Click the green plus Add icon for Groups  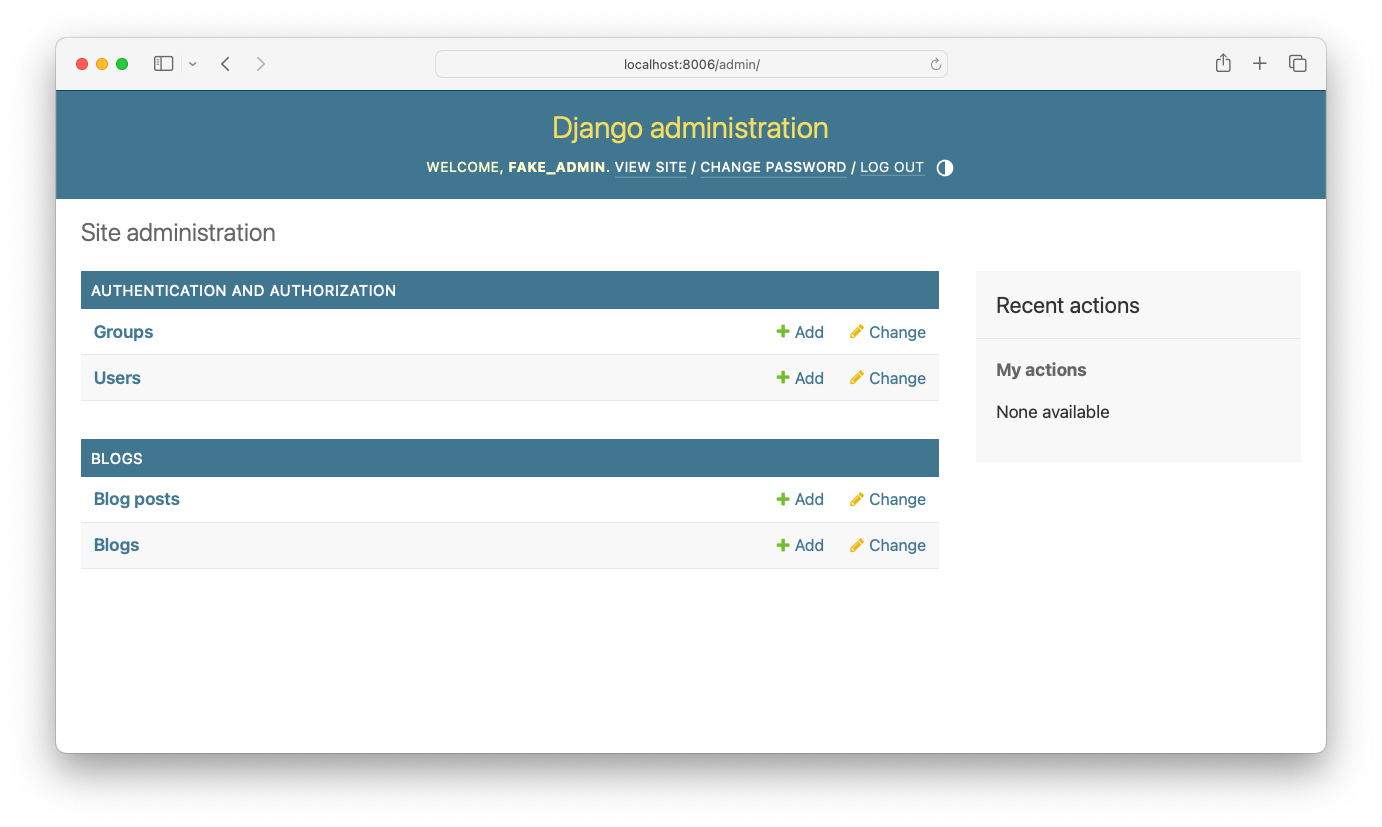coord(781,331)
